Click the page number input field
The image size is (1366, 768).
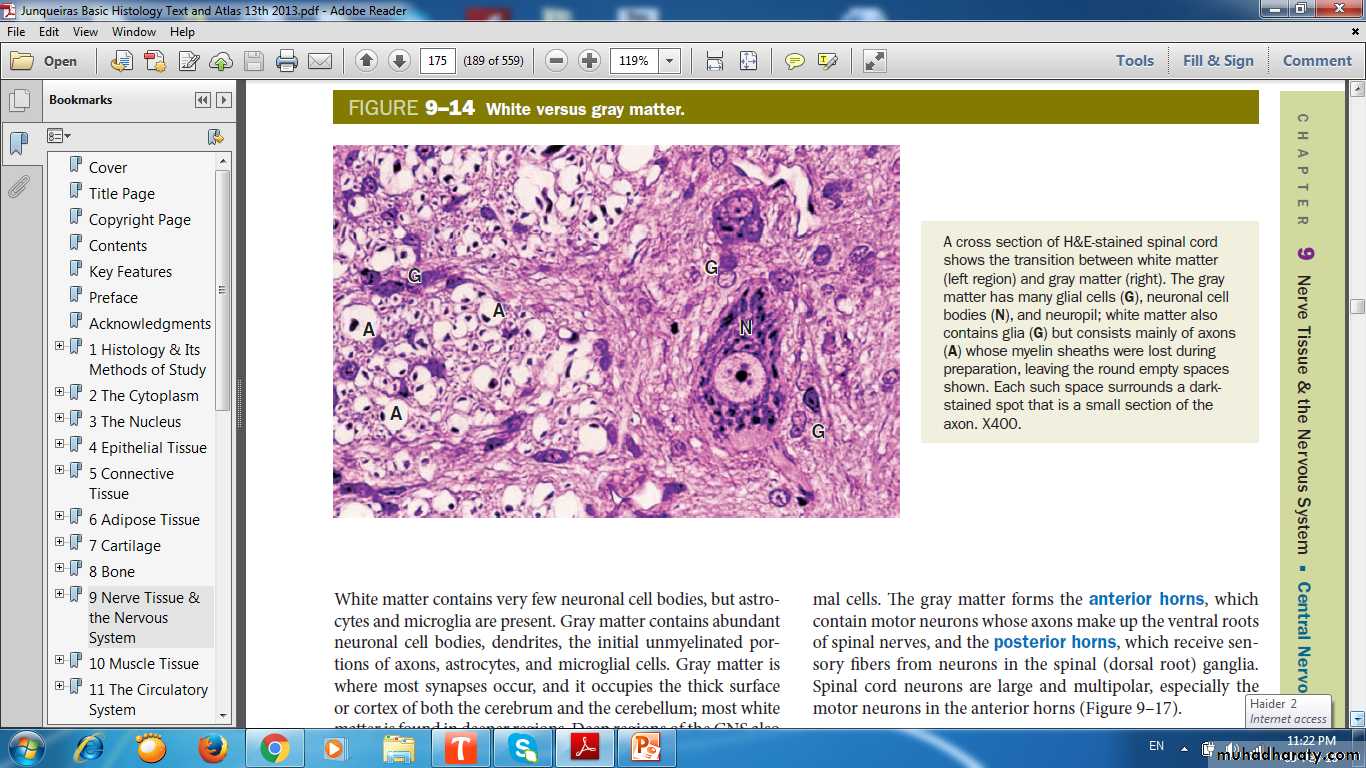click(x=437, y=61)
